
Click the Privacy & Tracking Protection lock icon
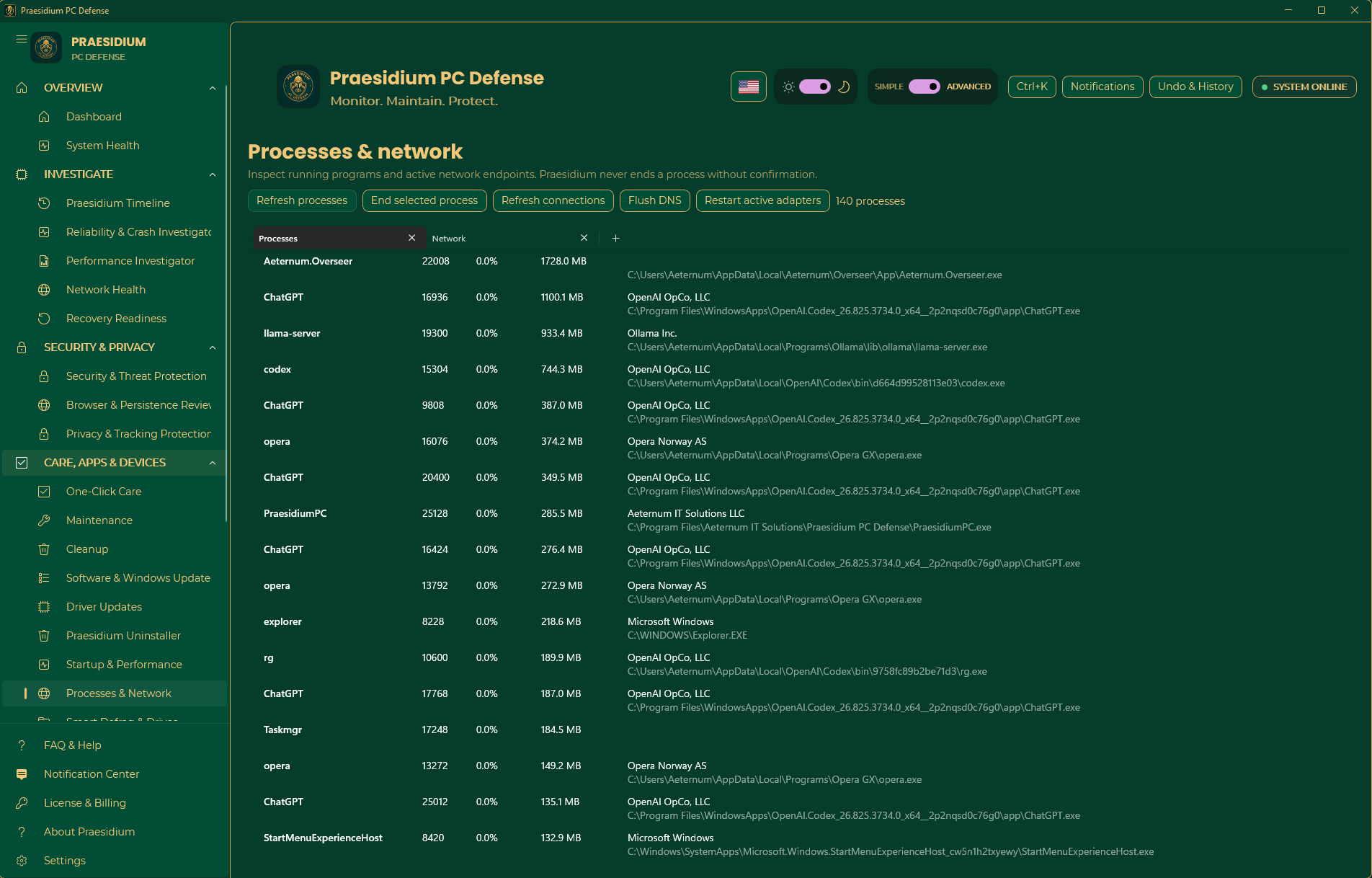coord(44,433)
